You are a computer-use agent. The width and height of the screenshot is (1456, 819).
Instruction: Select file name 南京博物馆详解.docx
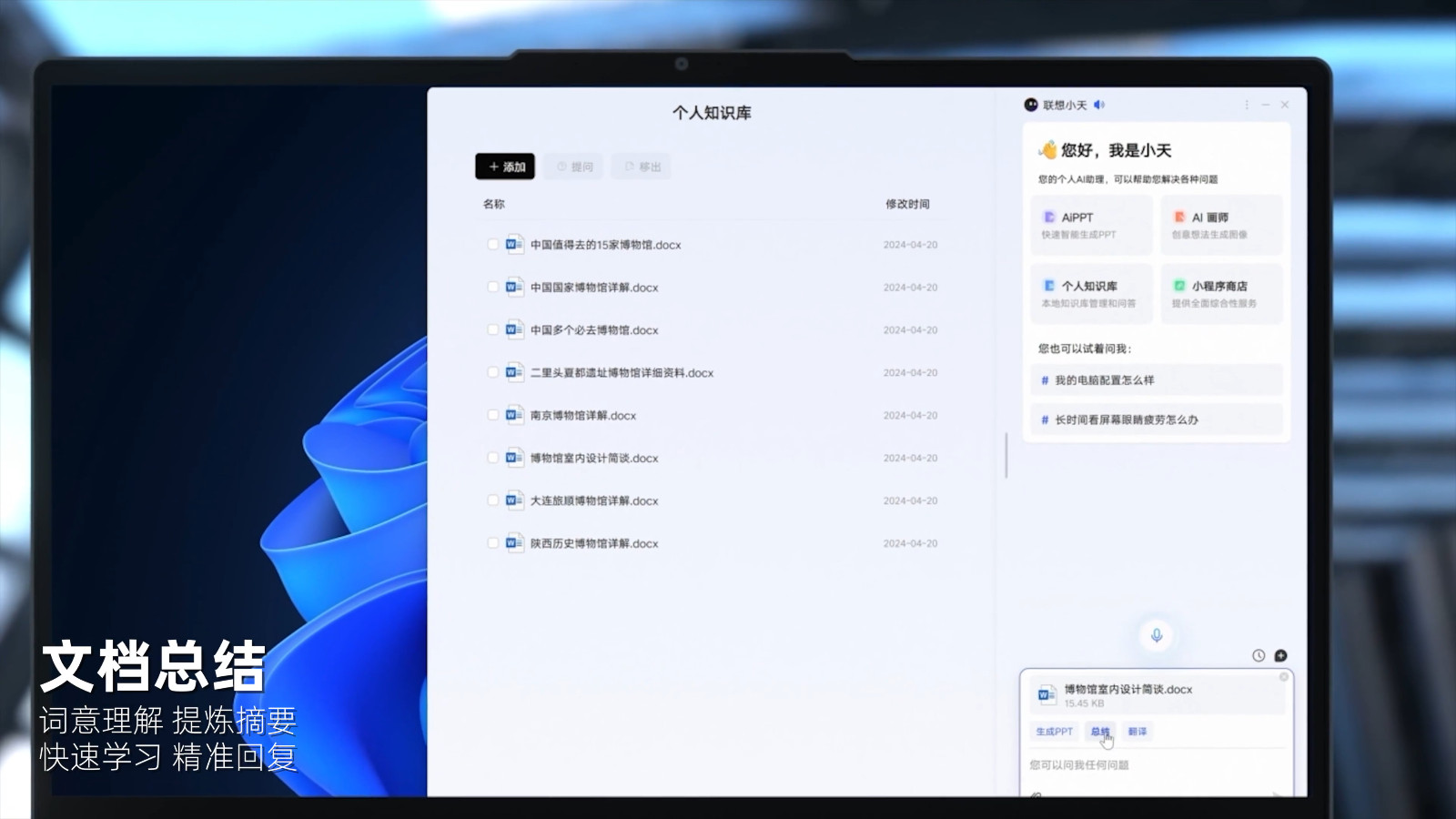pos(583,416)
